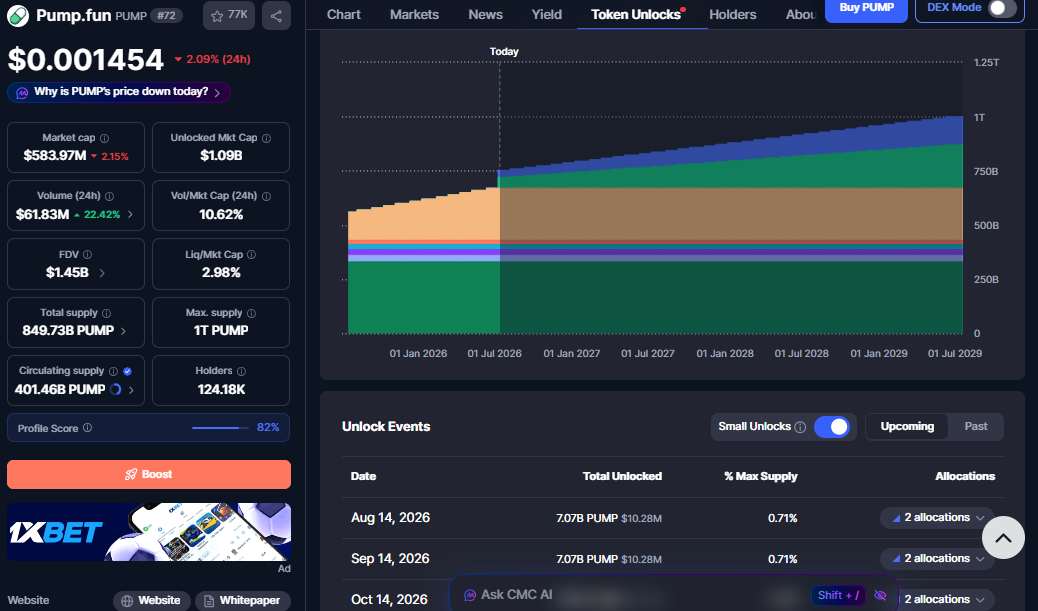1038x611 pixels.
Task: Click the Buy PUMP button
Action: (x=866, y=9)
